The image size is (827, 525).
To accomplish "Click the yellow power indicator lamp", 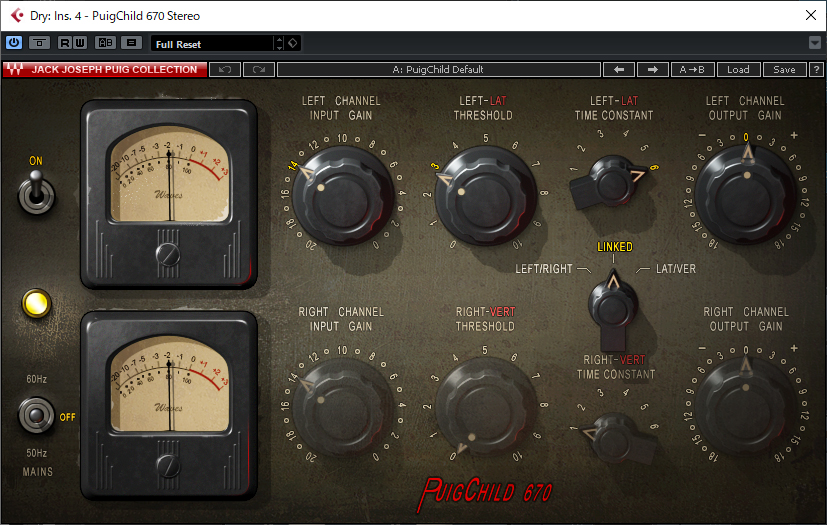I will 36,304.
